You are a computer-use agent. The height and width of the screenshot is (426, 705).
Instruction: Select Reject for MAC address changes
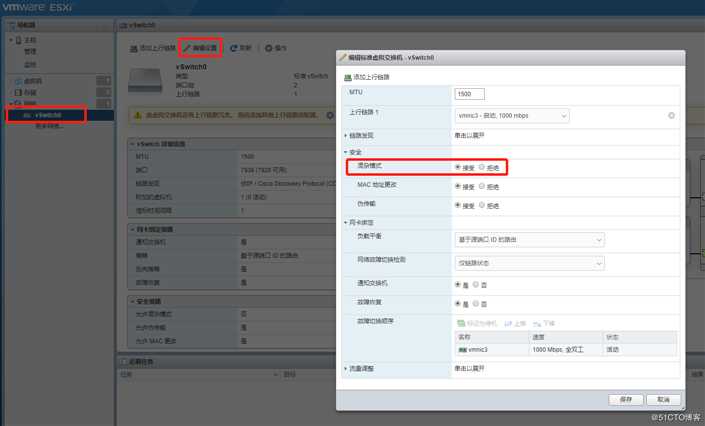click(482, 186)
